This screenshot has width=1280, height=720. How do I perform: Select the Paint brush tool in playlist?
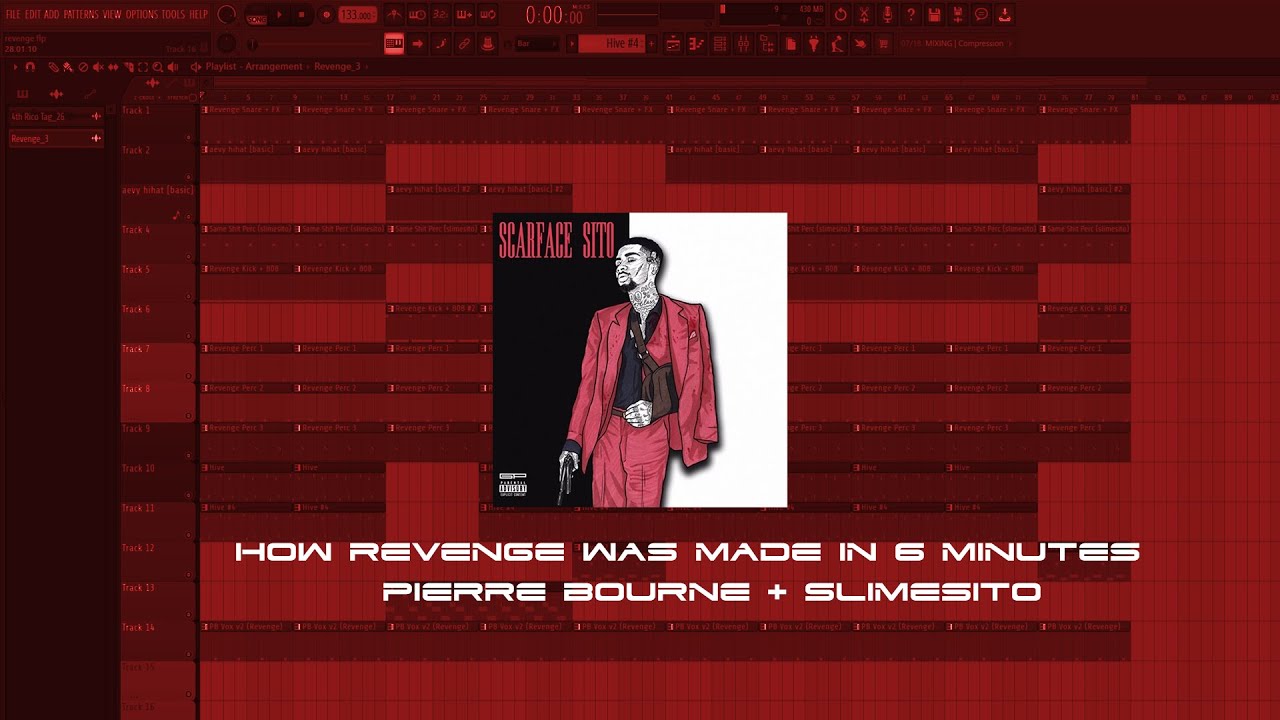tap(68, 67)
